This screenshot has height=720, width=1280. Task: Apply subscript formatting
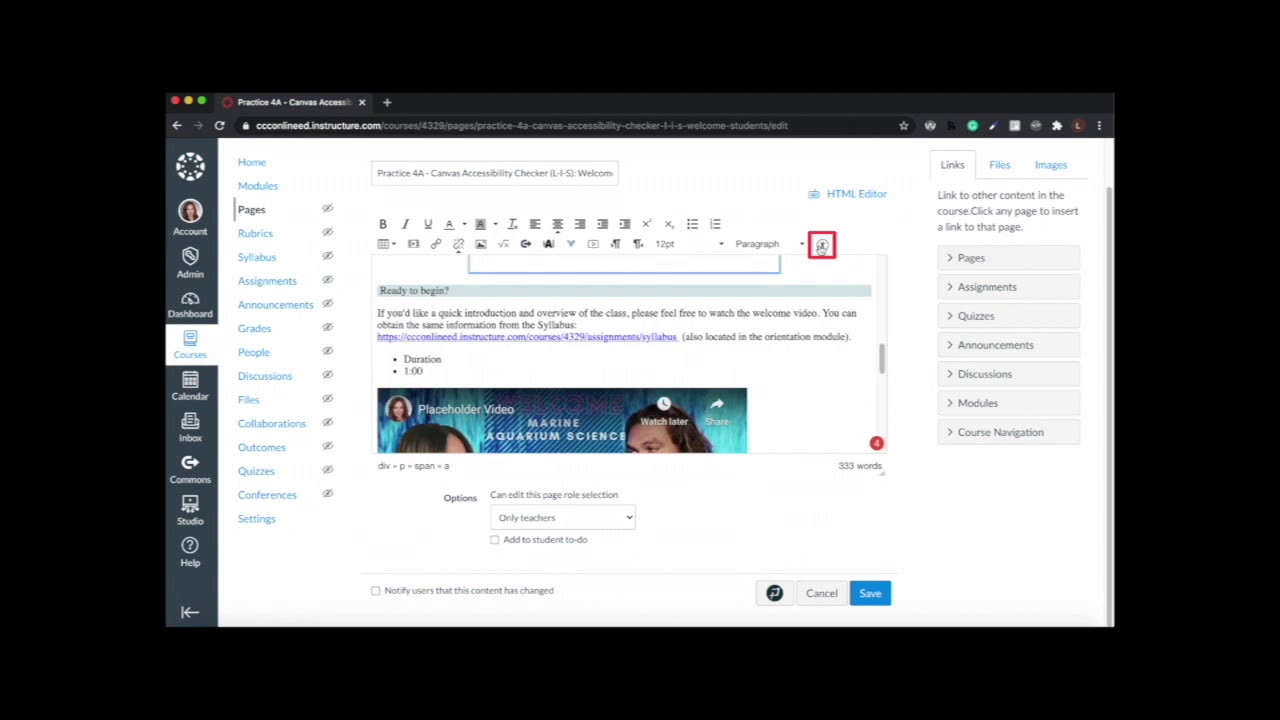coord(669,224)
